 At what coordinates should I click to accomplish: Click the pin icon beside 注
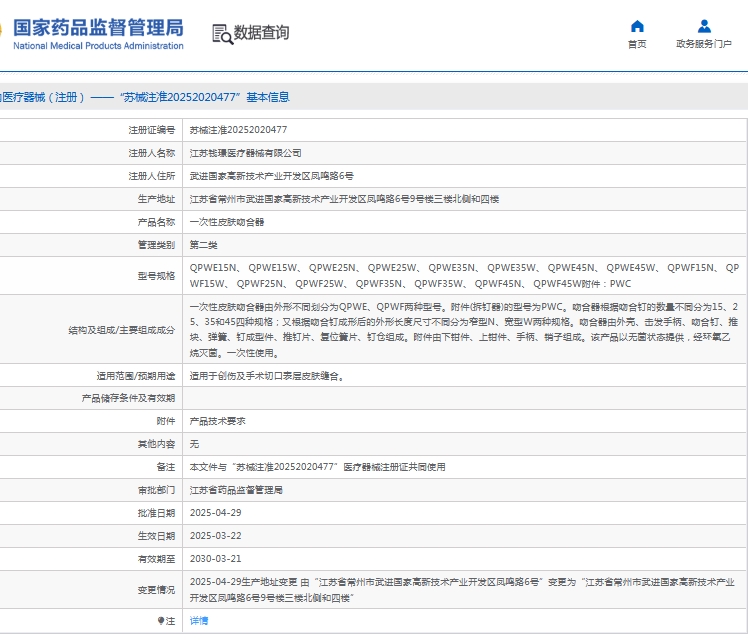161,621
